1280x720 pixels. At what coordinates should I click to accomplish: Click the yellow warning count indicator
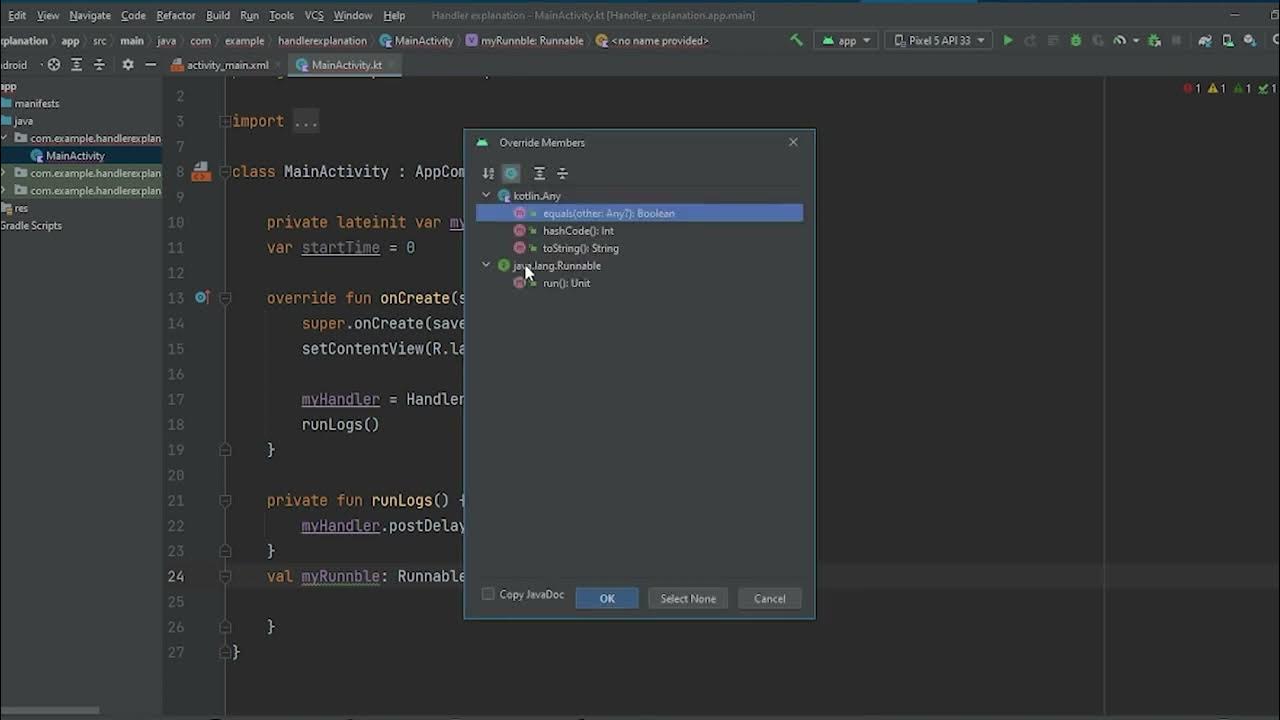(1217, 89)
